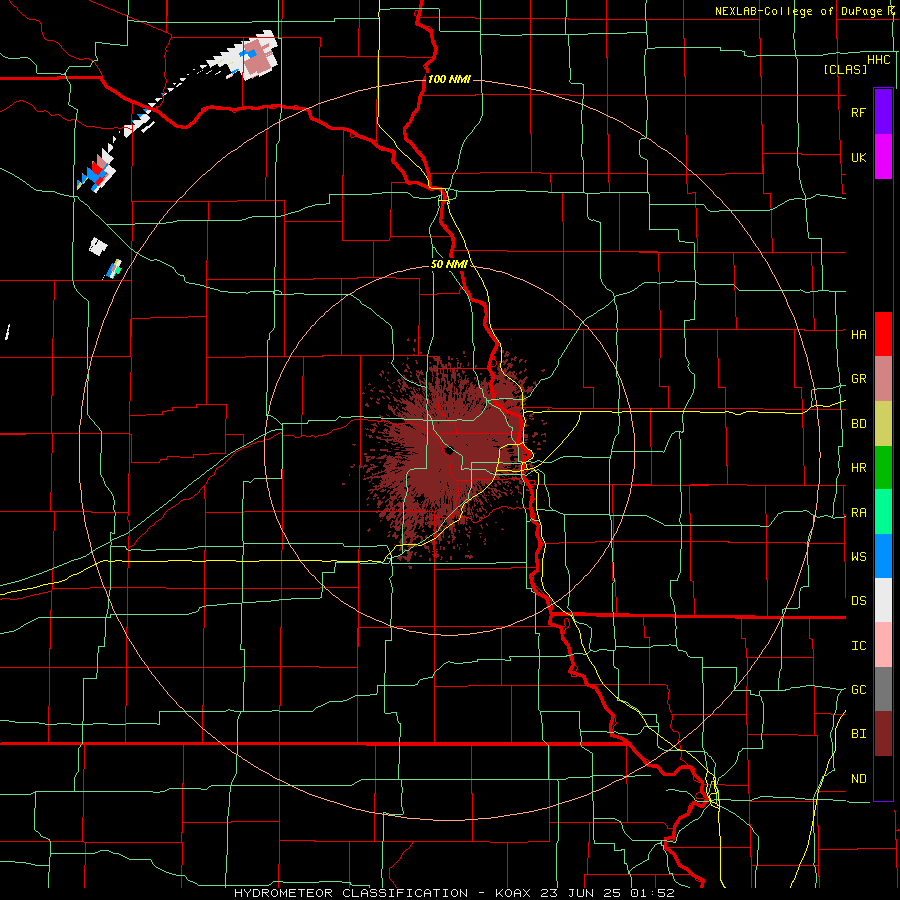Click the NEXLAB-College of DuPage credit text
Screen dimensions: 900x900
coord(798,11)
